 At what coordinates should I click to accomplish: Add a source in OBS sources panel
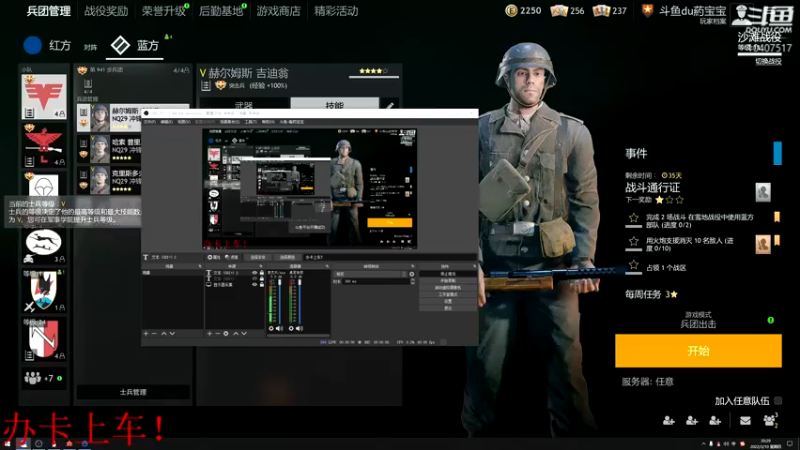click(209, 333)
